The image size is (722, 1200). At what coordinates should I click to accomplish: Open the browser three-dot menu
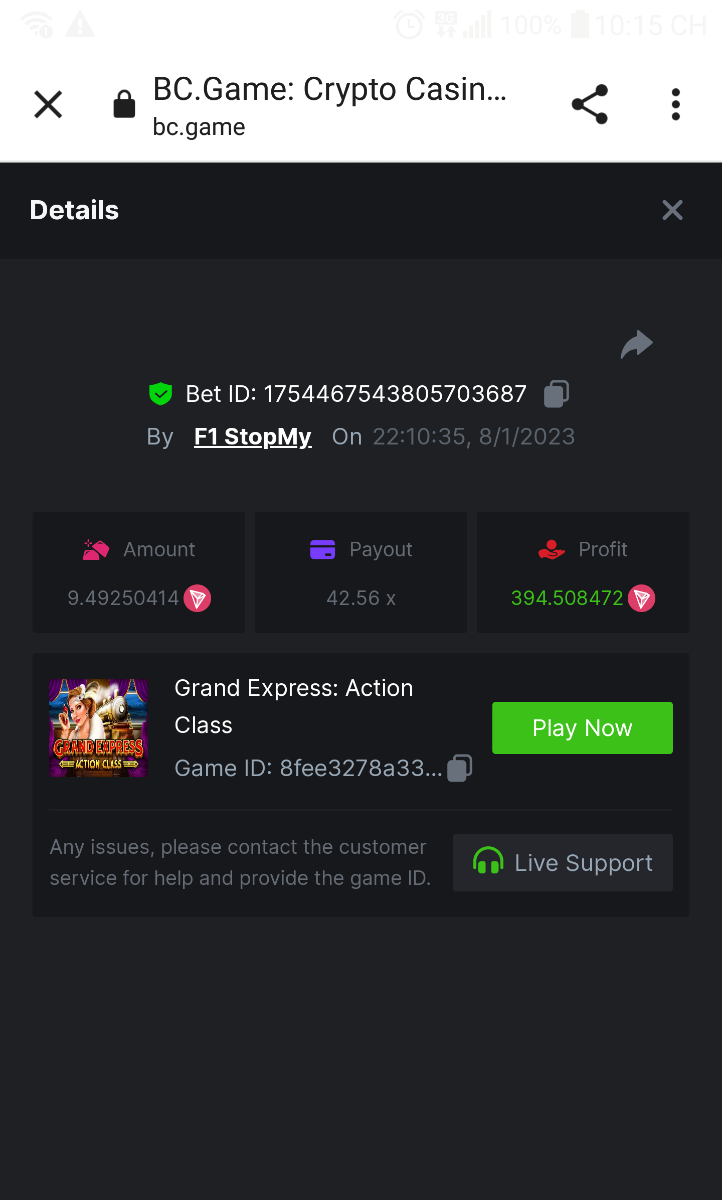click(676, 104)
